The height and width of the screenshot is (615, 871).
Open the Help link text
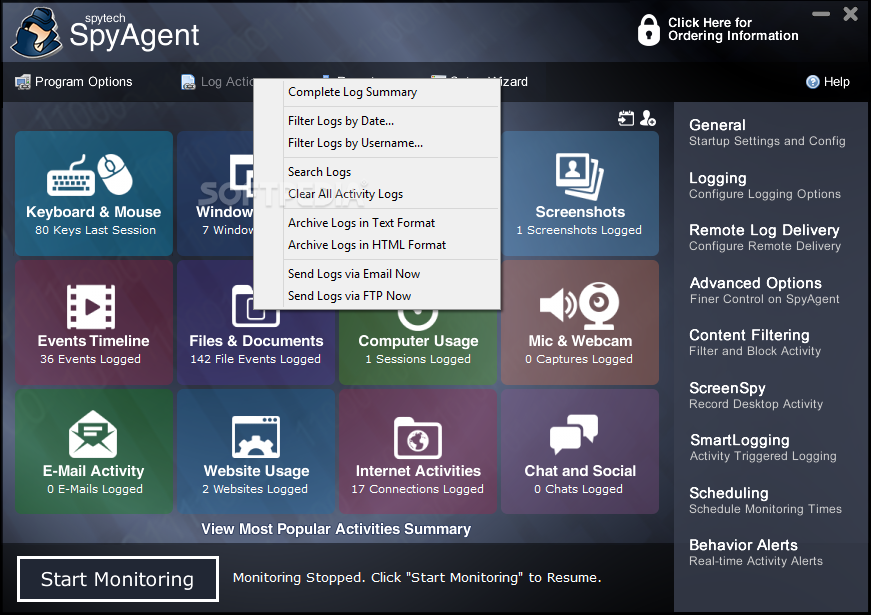tap(836, 82)
